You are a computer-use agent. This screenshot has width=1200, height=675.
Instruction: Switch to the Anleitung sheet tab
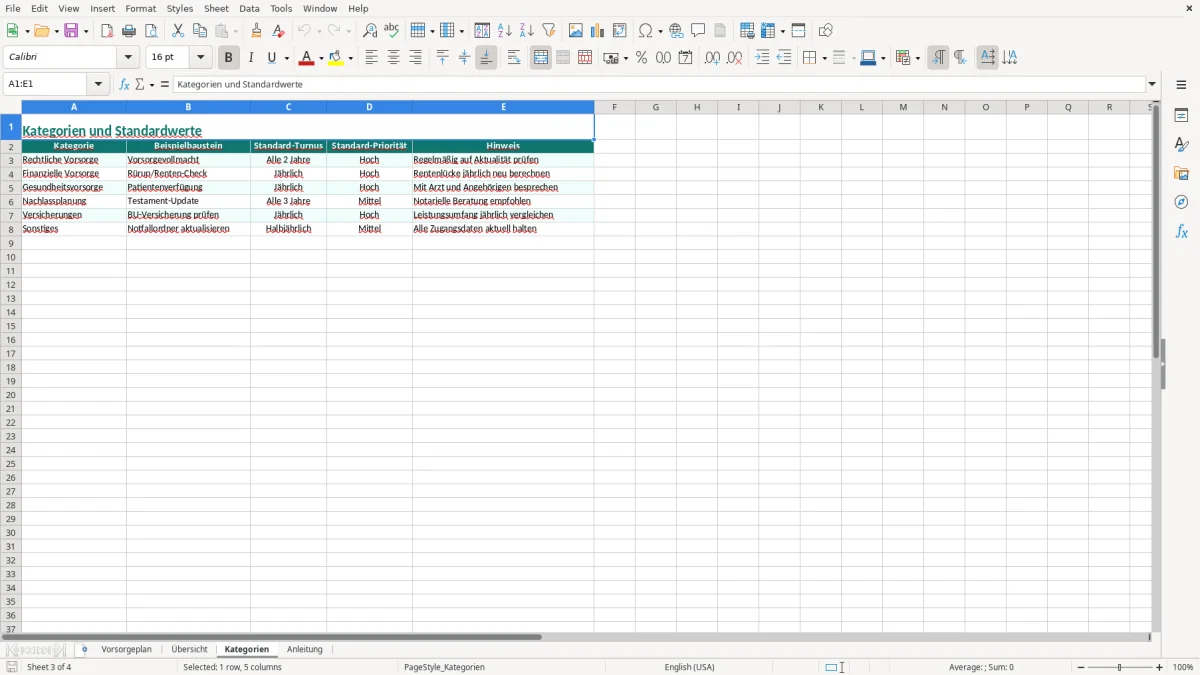point(305,650)
